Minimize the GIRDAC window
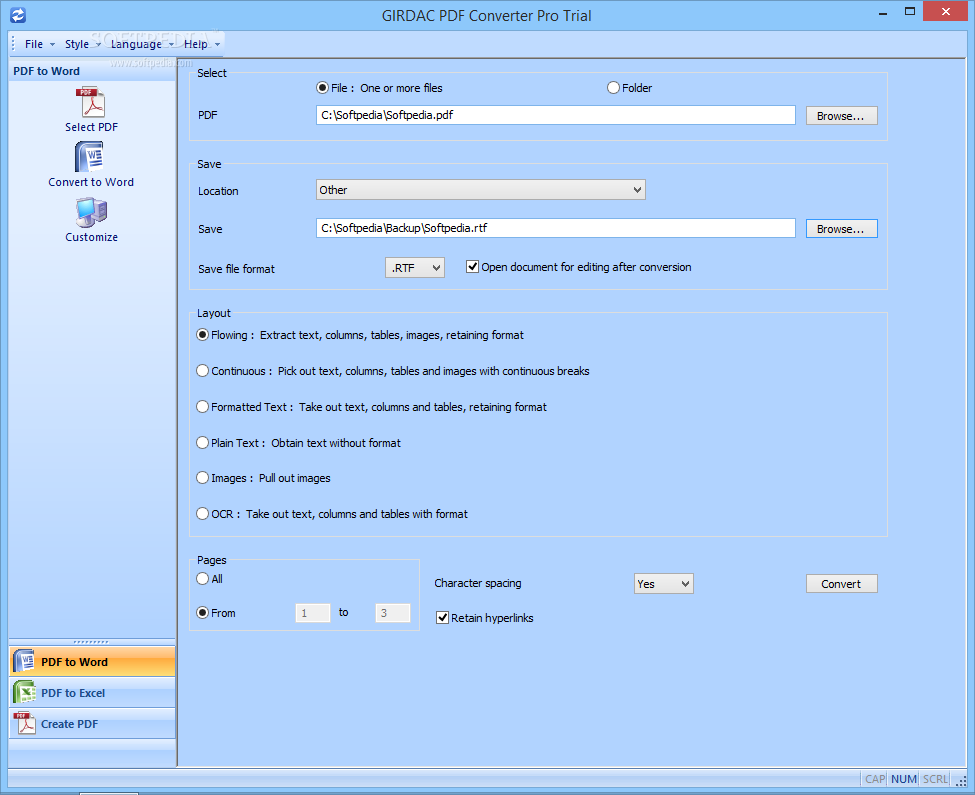 pyautogui.click(x=882, y=12)
